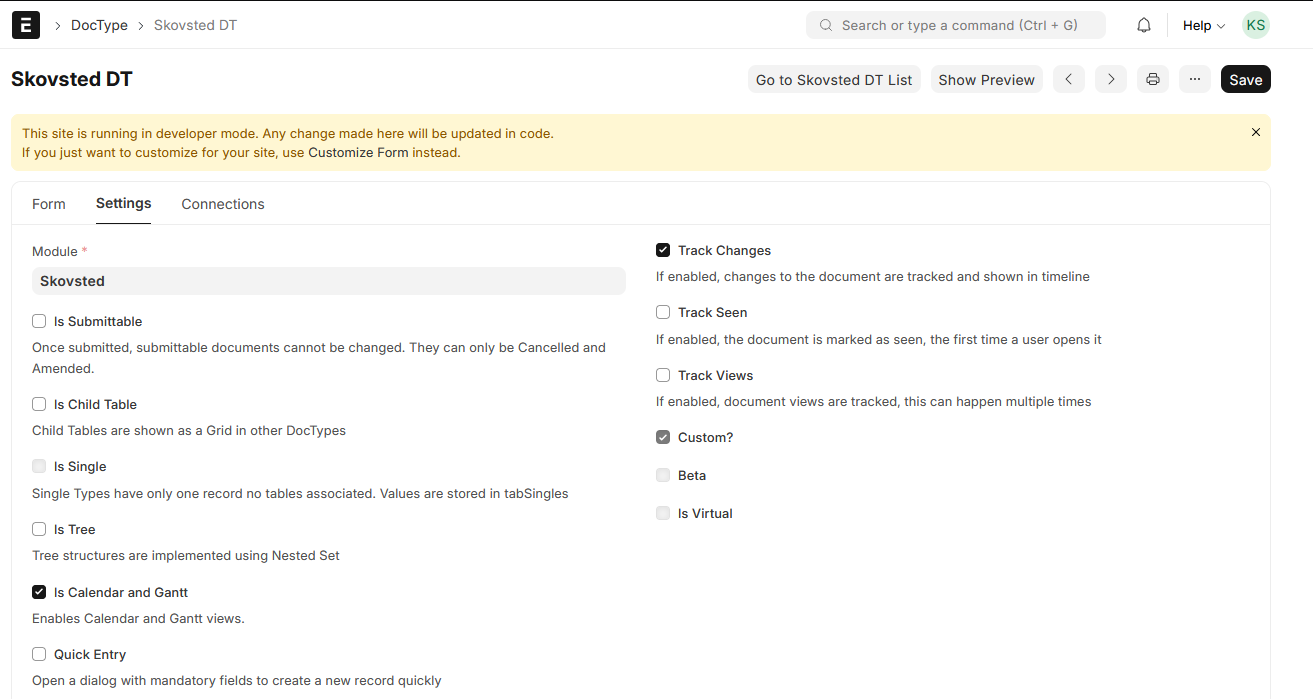Toggle the Track Seen checkbox
This screenshot has height=699, width=1313.
pyautogui.click(x=663, y=312)
